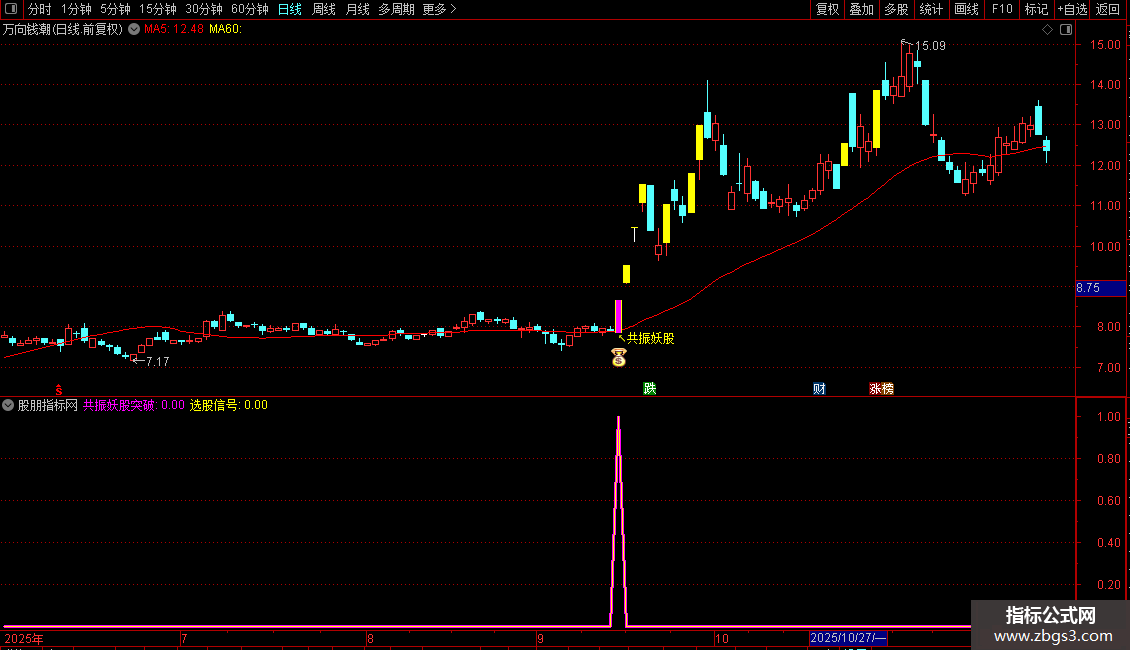1130x650 pixels.
Task: Click the T marker on the chart
Action: (634, 234)
